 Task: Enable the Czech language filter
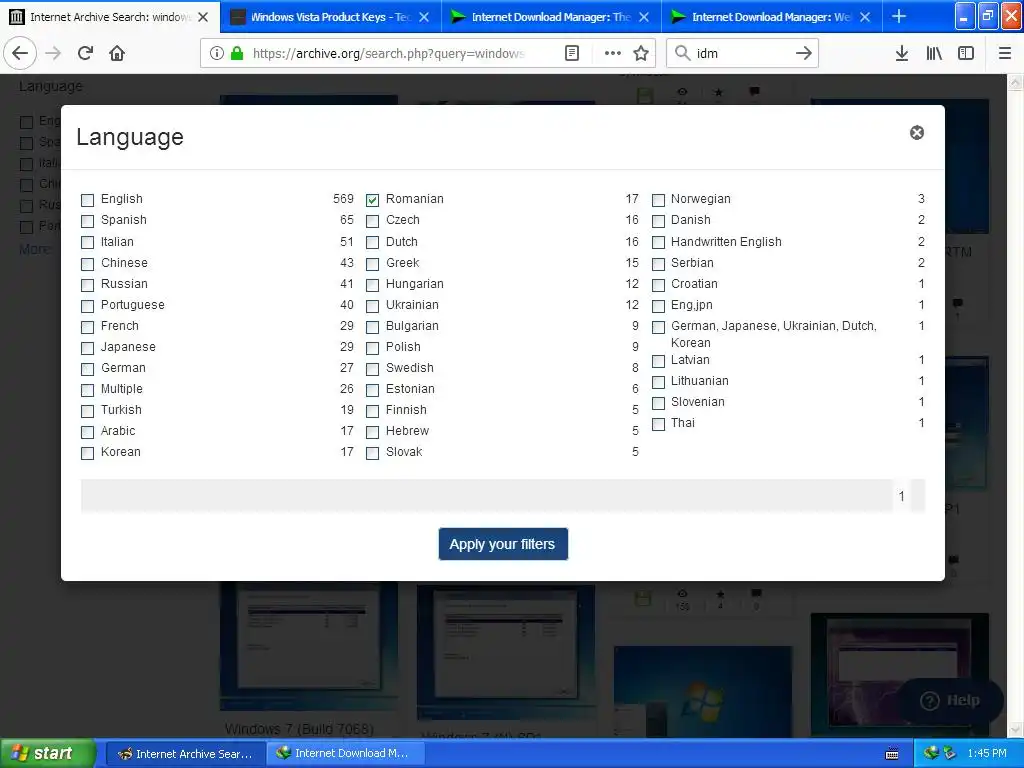[x=372, y=221]
